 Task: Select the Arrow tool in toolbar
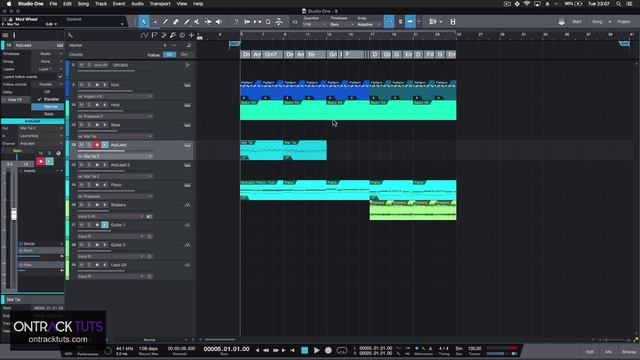(144, 22)
